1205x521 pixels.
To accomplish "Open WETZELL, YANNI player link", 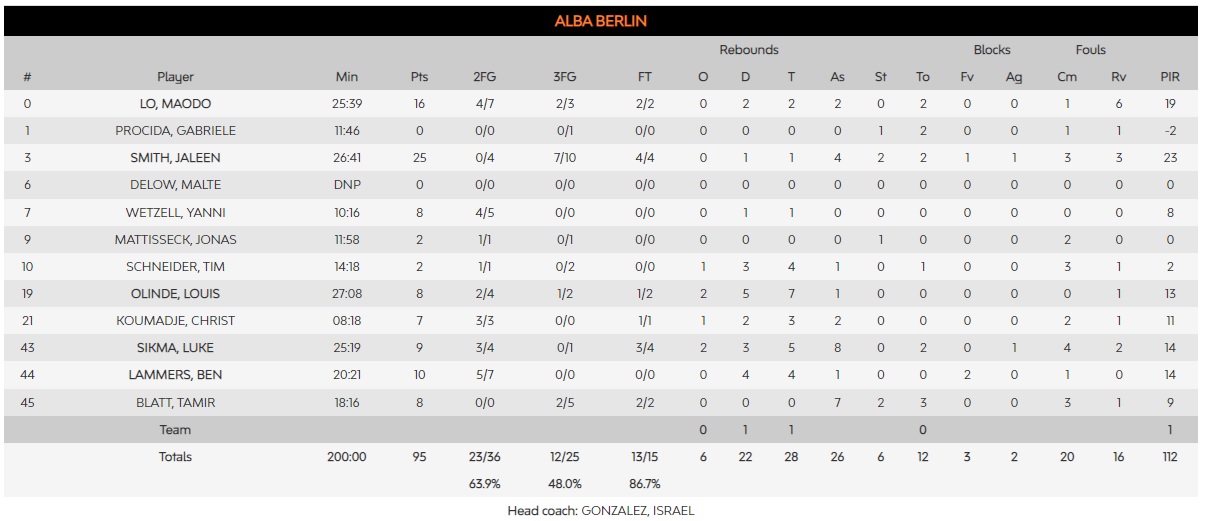I will point(175,212).
